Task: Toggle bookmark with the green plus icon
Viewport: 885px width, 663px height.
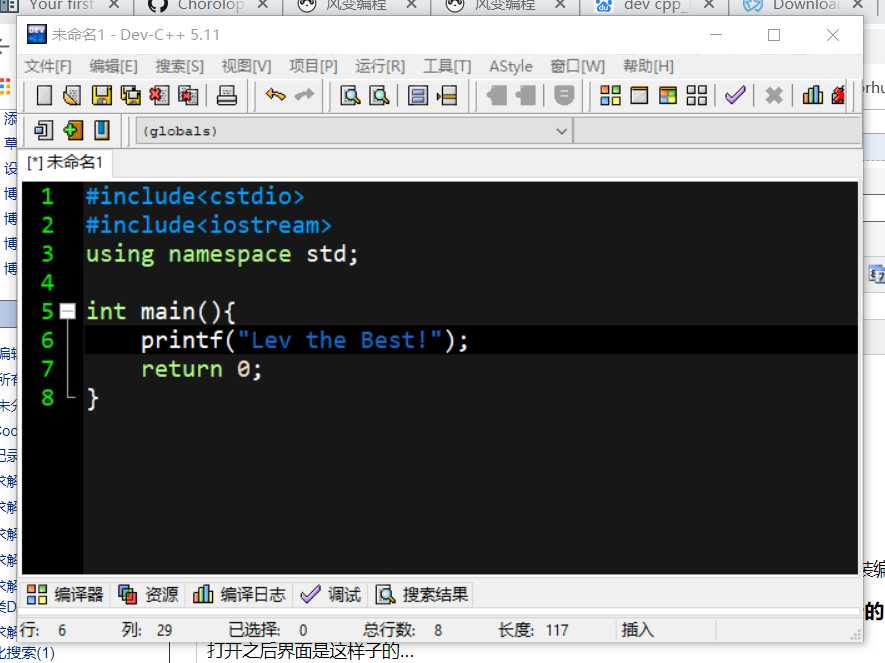Action: (73, 130)
